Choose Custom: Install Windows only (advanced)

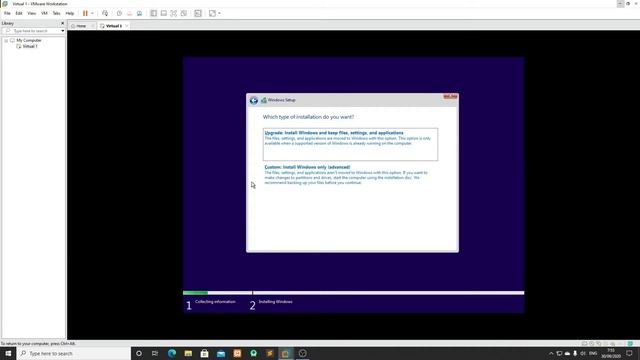(x=346, y=175)
